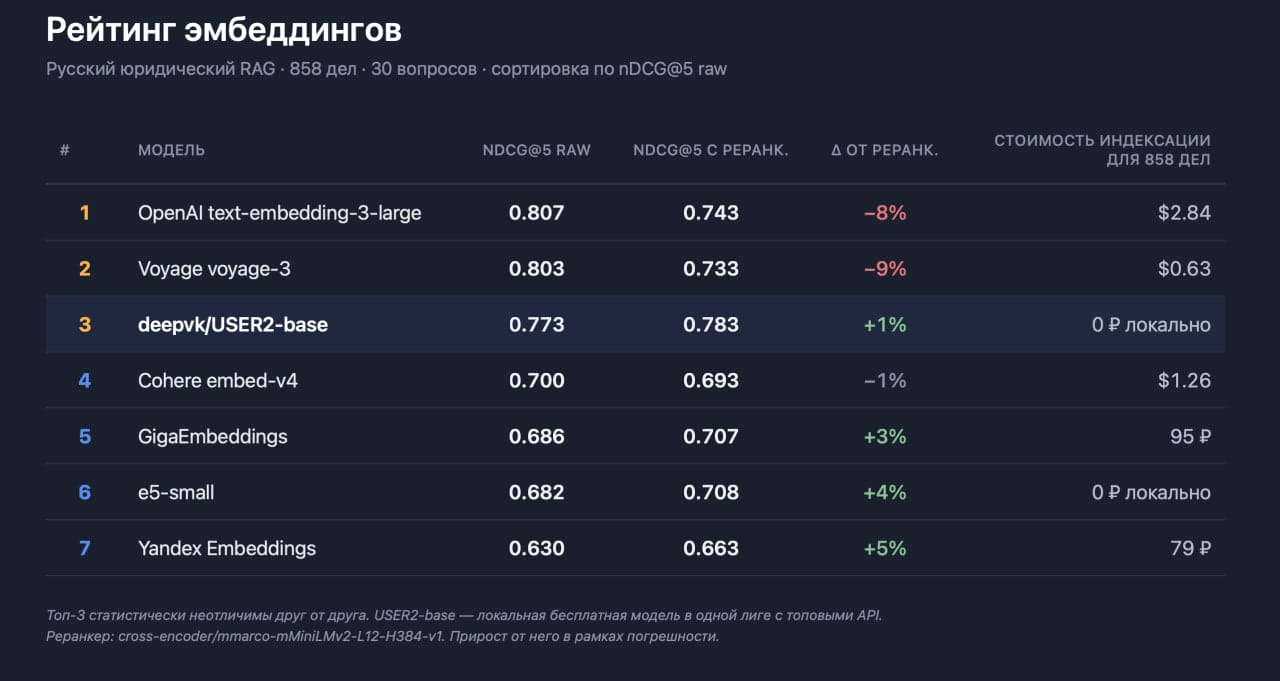
Task: Click rank number 5 in GigaEmbeddings row
Action: pos(85,437)
